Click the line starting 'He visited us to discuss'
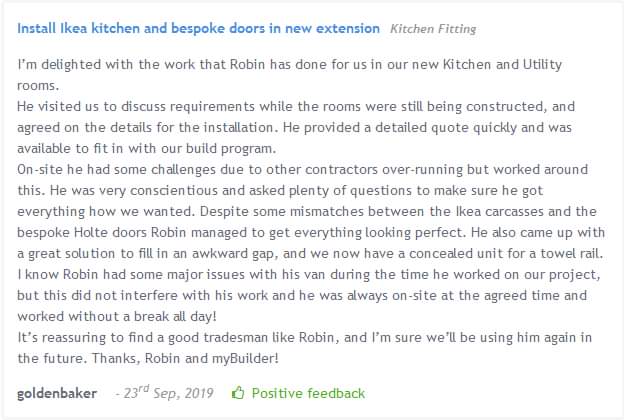This screenshot has width=624, height=420. pos(296,107)
